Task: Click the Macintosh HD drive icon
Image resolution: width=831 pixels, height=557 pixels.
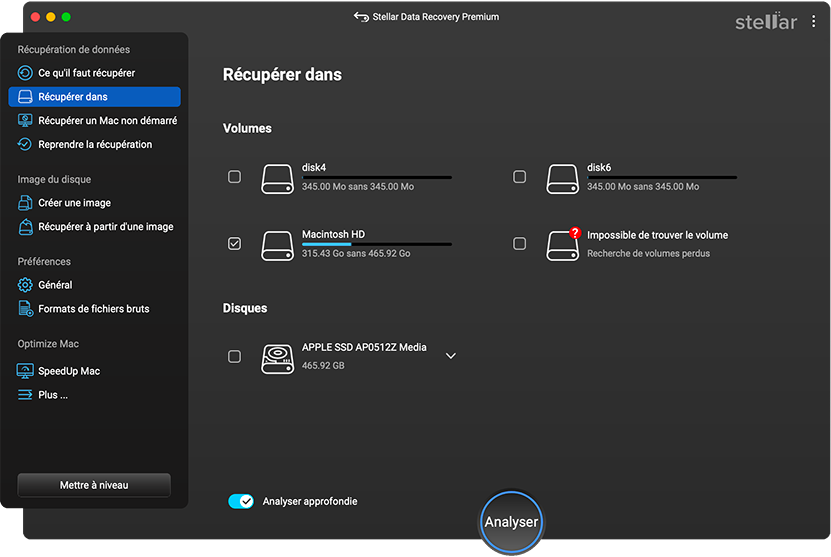Action: coord(277,245)
